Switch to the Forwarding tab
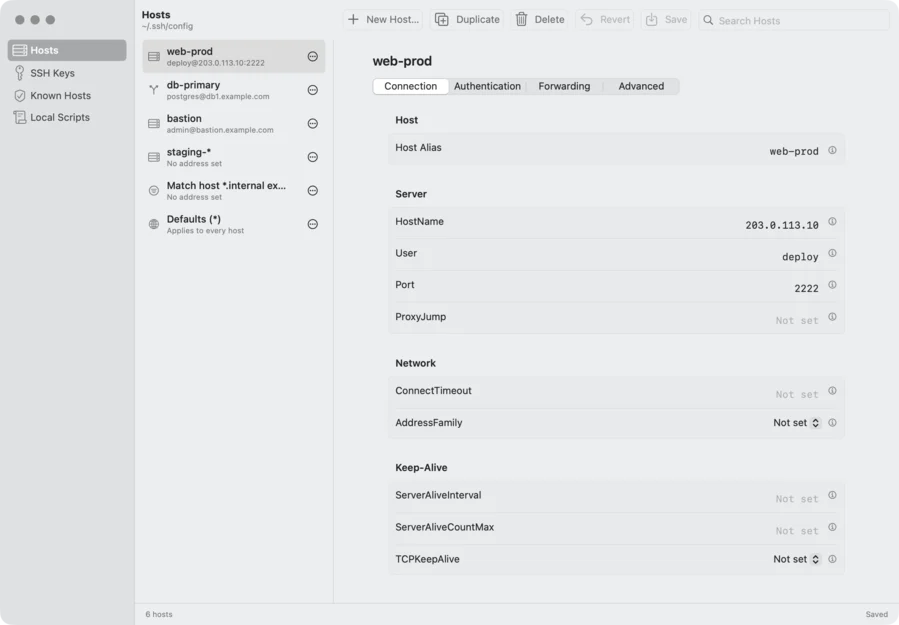Viewport: 899px width, 625px height. 564,86
